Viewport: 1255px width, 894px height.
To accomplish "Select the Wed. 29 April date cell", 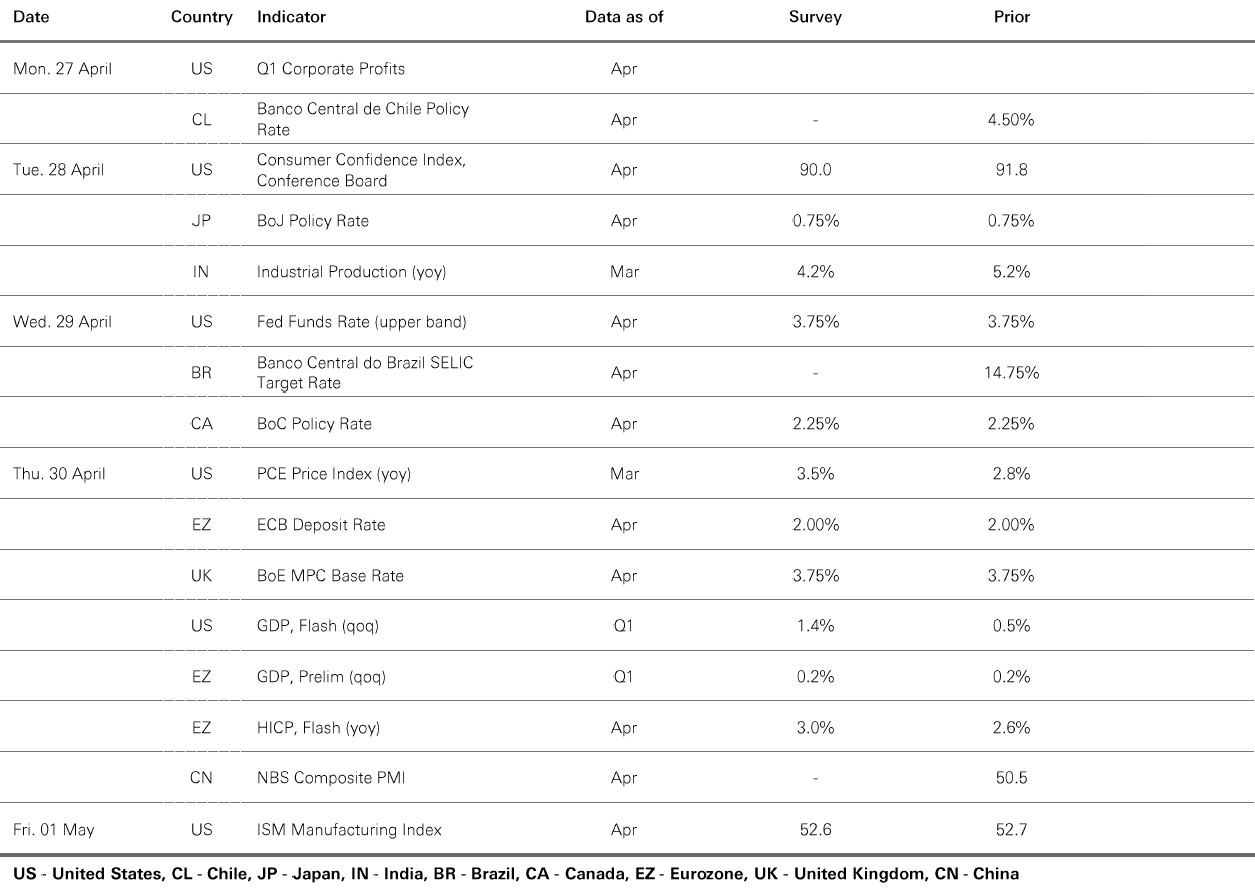I will (62, 322).
